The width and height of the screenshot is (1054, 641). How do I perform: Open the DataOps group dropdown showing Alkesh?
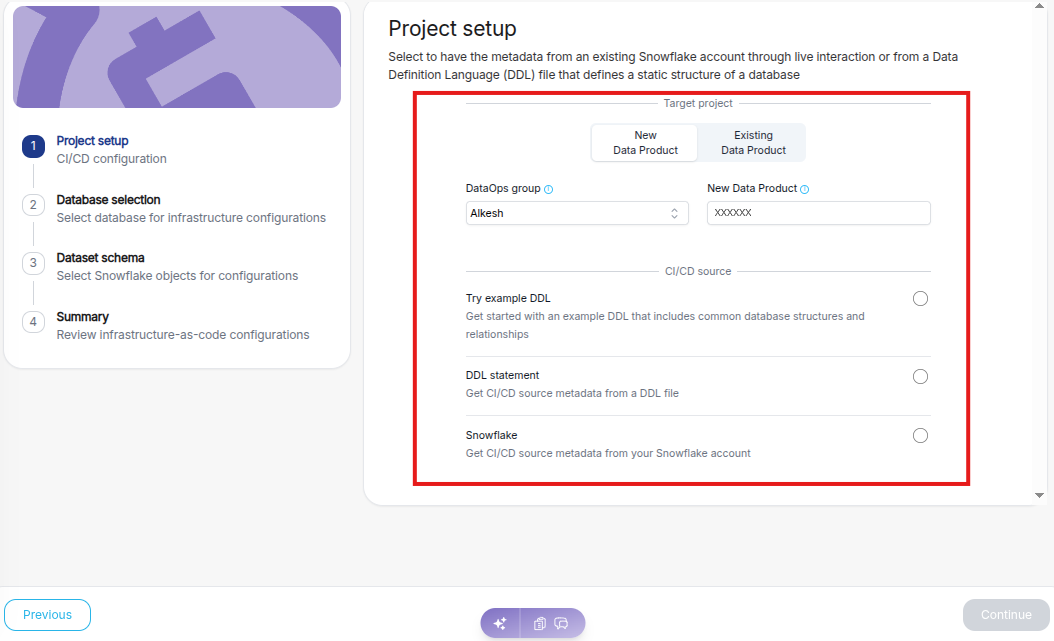576,213
